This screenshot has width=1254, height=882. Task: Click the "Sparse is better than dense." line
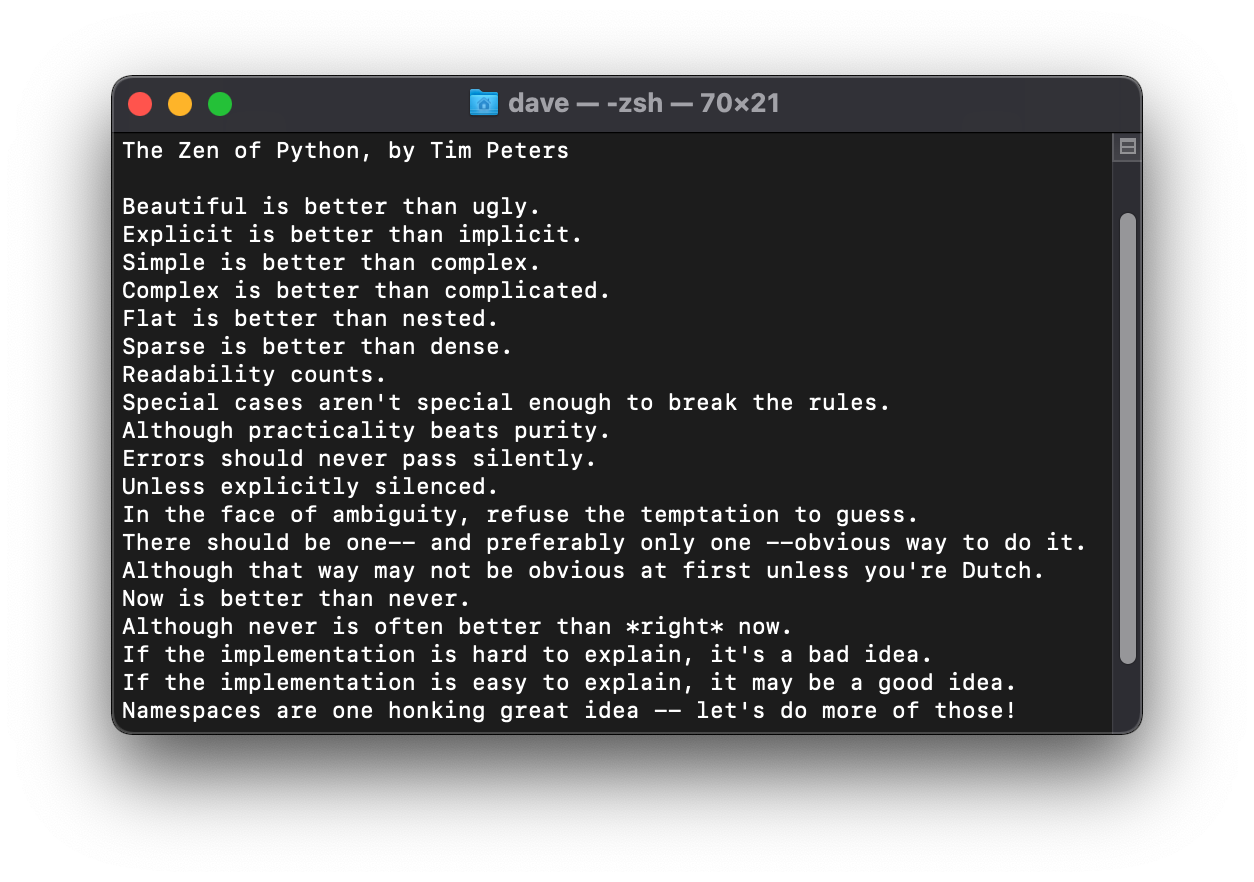(x=317, y=347)
